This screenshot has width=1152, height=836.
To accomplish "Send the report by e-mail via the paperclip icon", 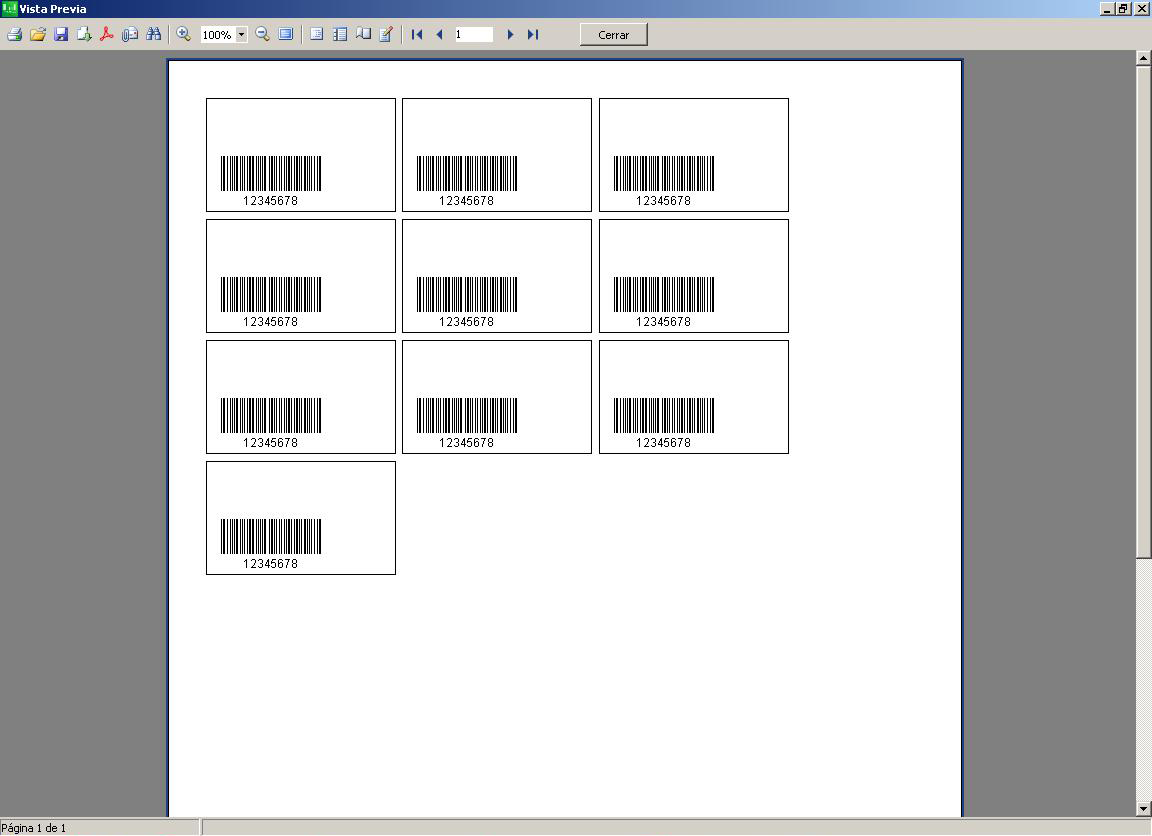I will coord(130,35).
